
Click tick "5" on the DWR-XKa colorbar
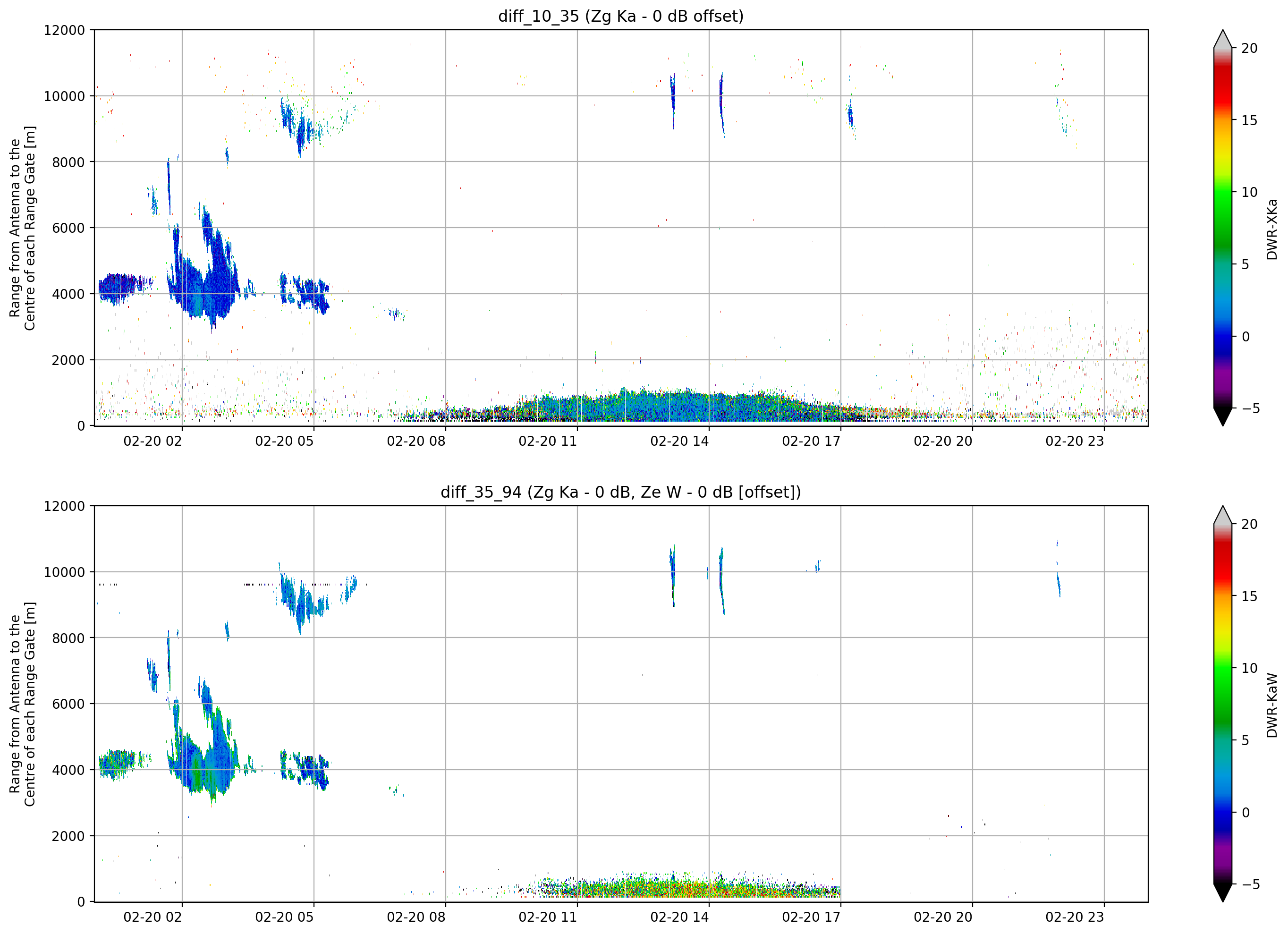(x=1246, y=264)
